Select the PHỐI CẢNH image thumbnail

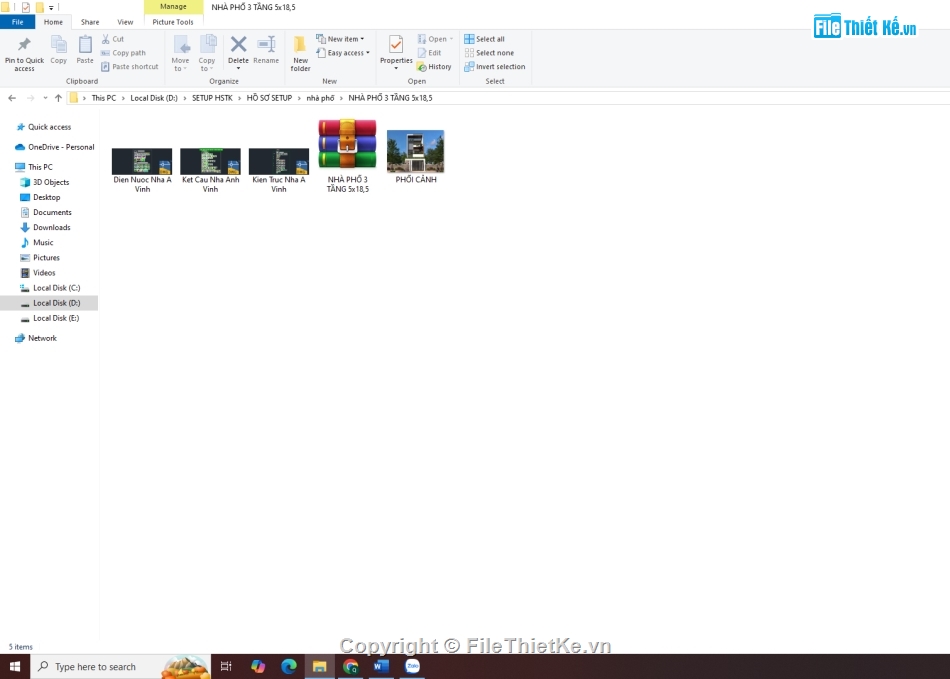tap(415, 152)
